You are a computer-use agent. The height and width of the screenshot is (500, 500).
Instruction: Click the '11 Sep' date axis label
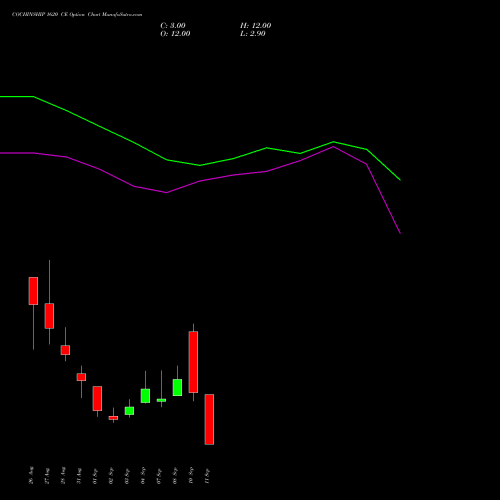[x=207, y=476]
